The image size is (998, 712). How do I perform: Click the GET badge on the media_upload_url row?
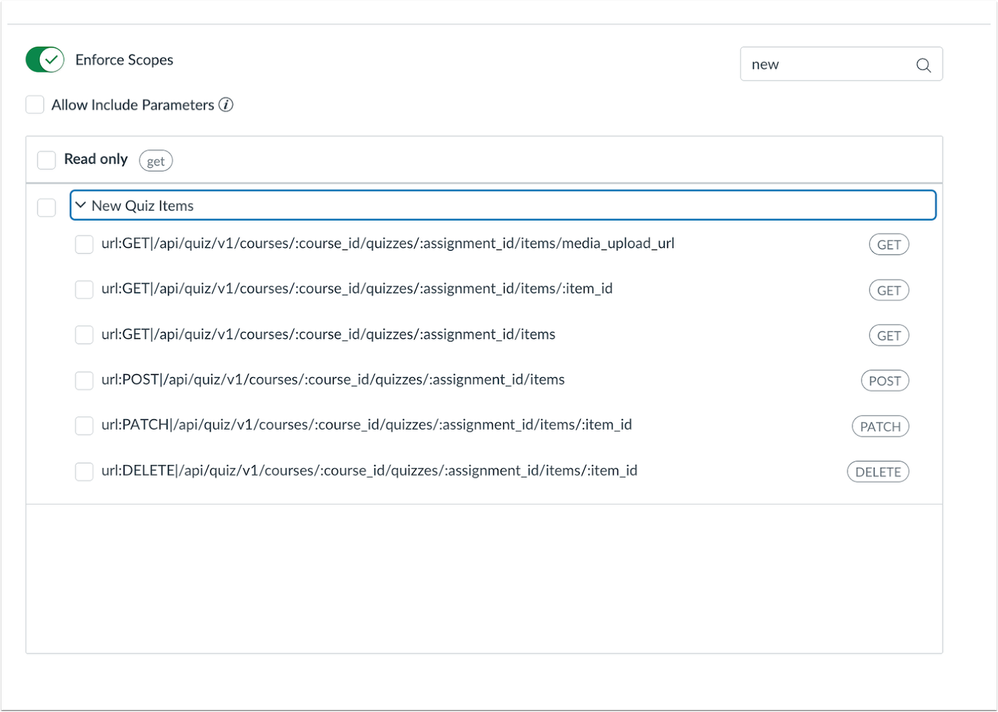pos(889,244)
